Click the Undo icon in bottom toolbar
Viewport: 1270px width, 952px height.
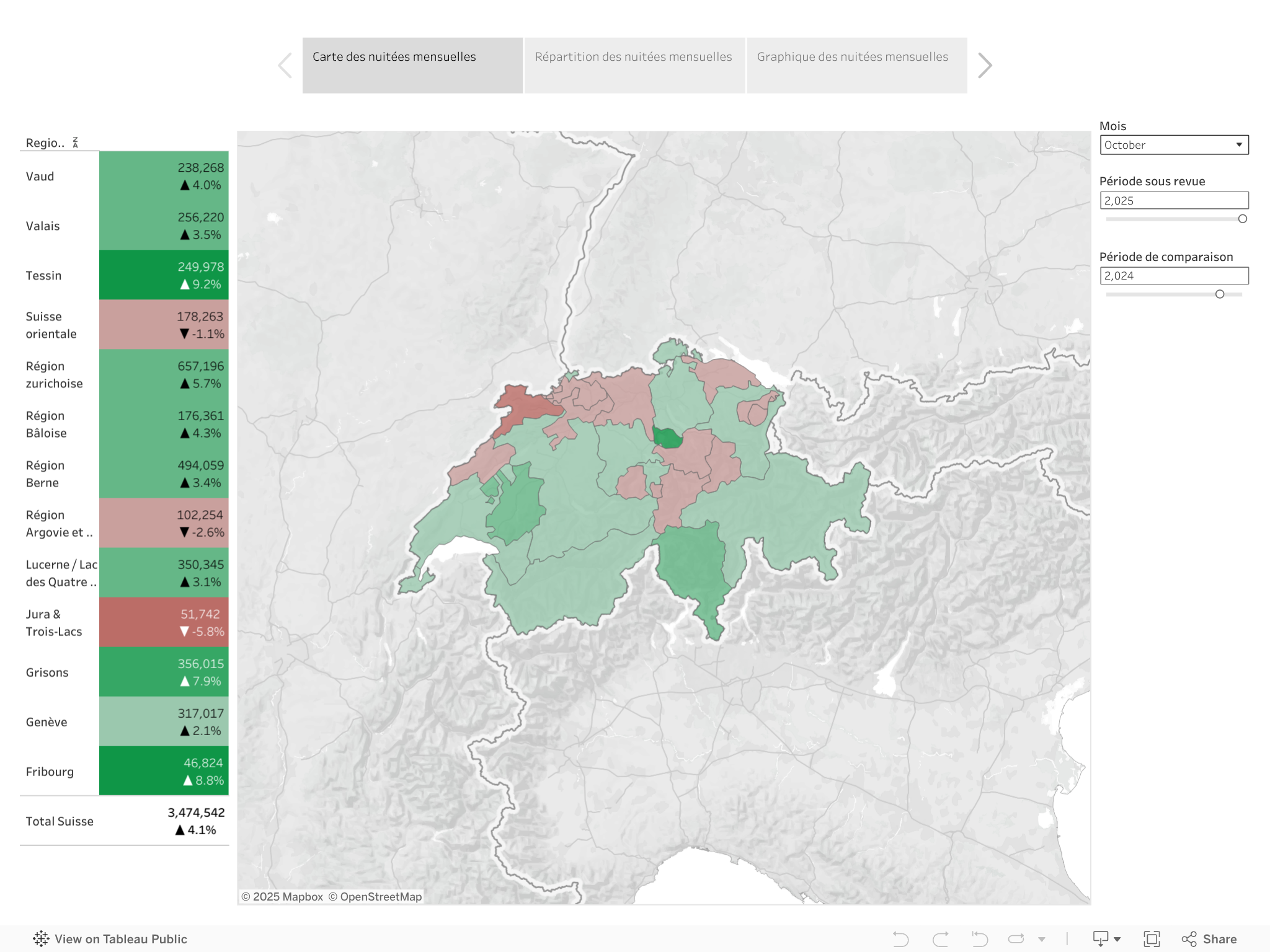(900, 939)
